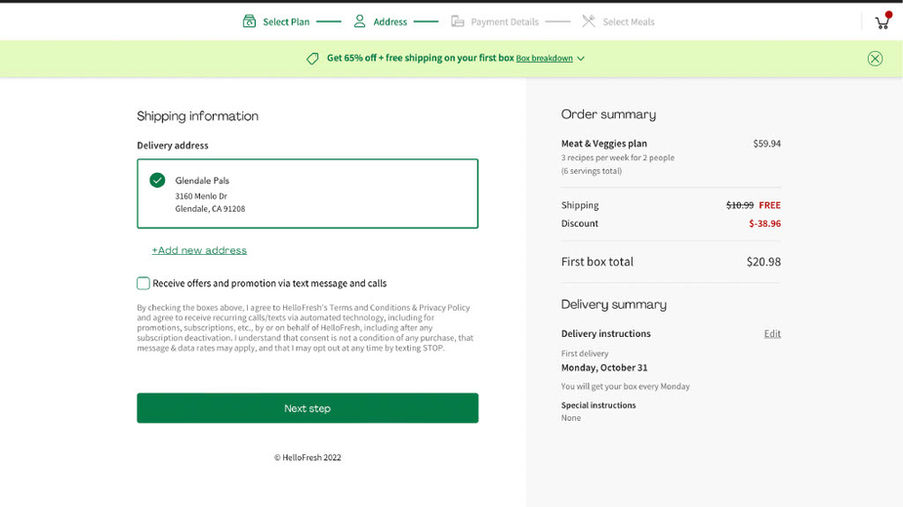This screenshot has height=507, width=903.
Task: Open the Box breakdown link
Action: point(544,59)
